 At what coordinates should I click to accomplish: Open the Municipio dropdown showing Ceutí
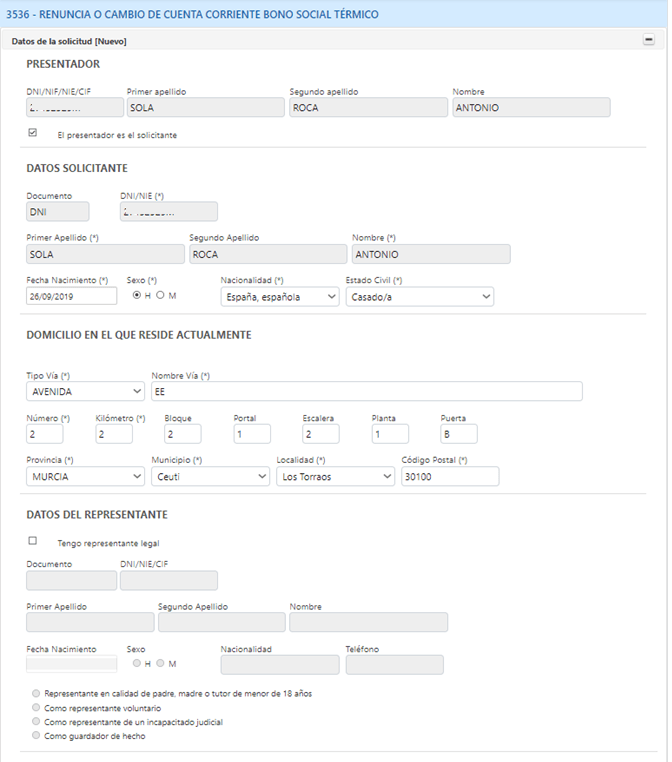pyautogui.click(x=210, y=476)
